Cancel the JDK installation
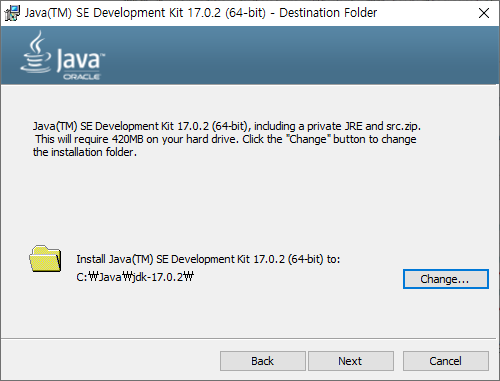The height and width of the screenshot is (381, 500). 446,361
